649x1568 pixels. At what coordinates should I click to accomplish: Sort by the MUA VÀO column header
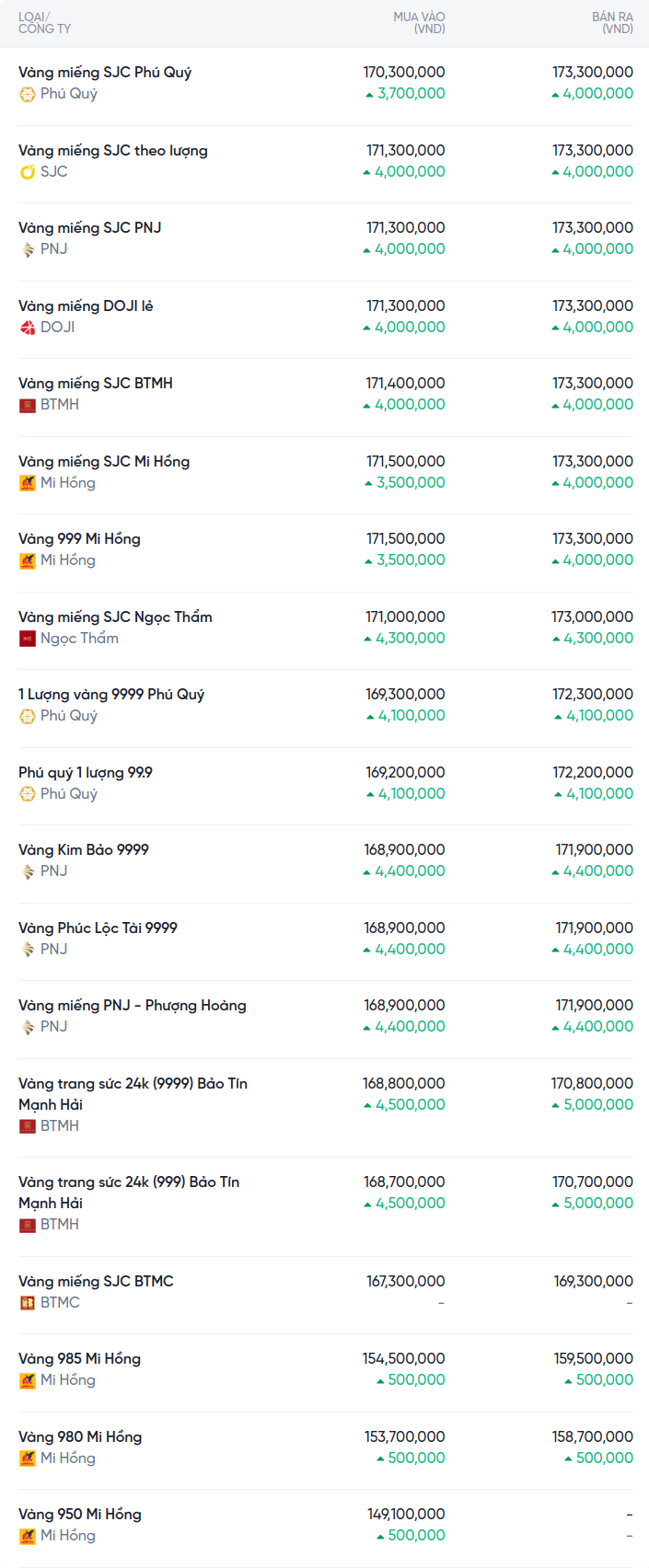419,23
